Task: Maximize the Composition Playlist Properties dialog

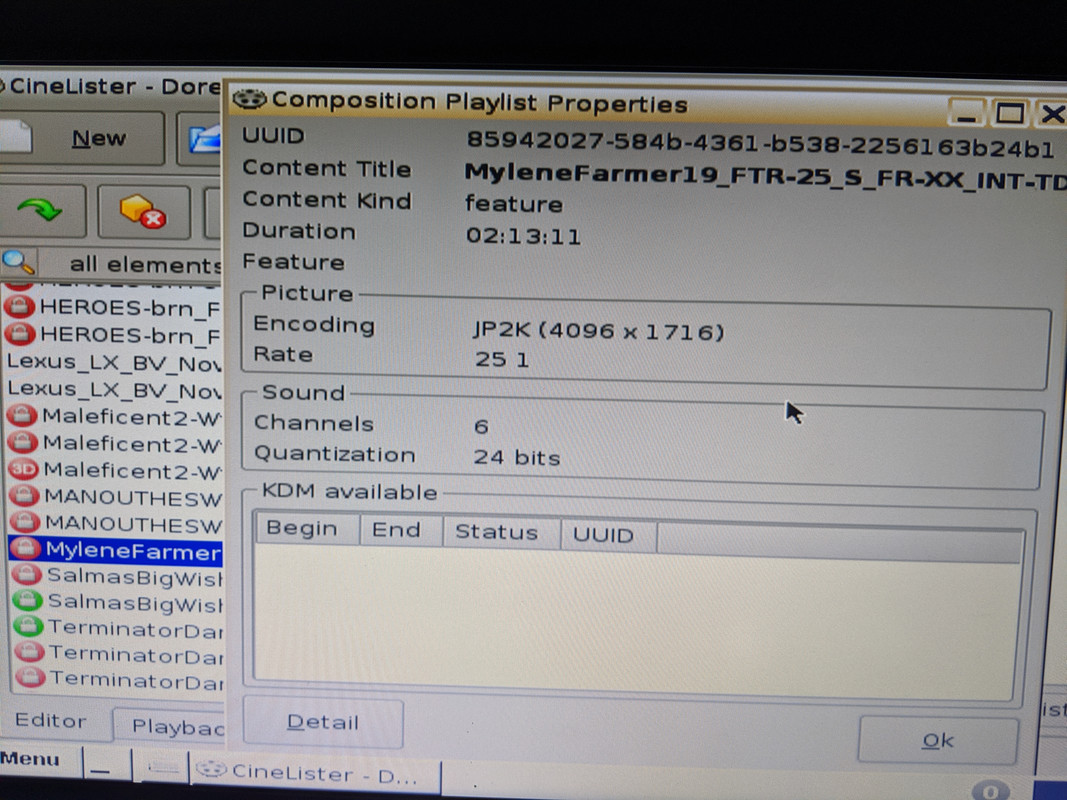Action: point(1008,113)
